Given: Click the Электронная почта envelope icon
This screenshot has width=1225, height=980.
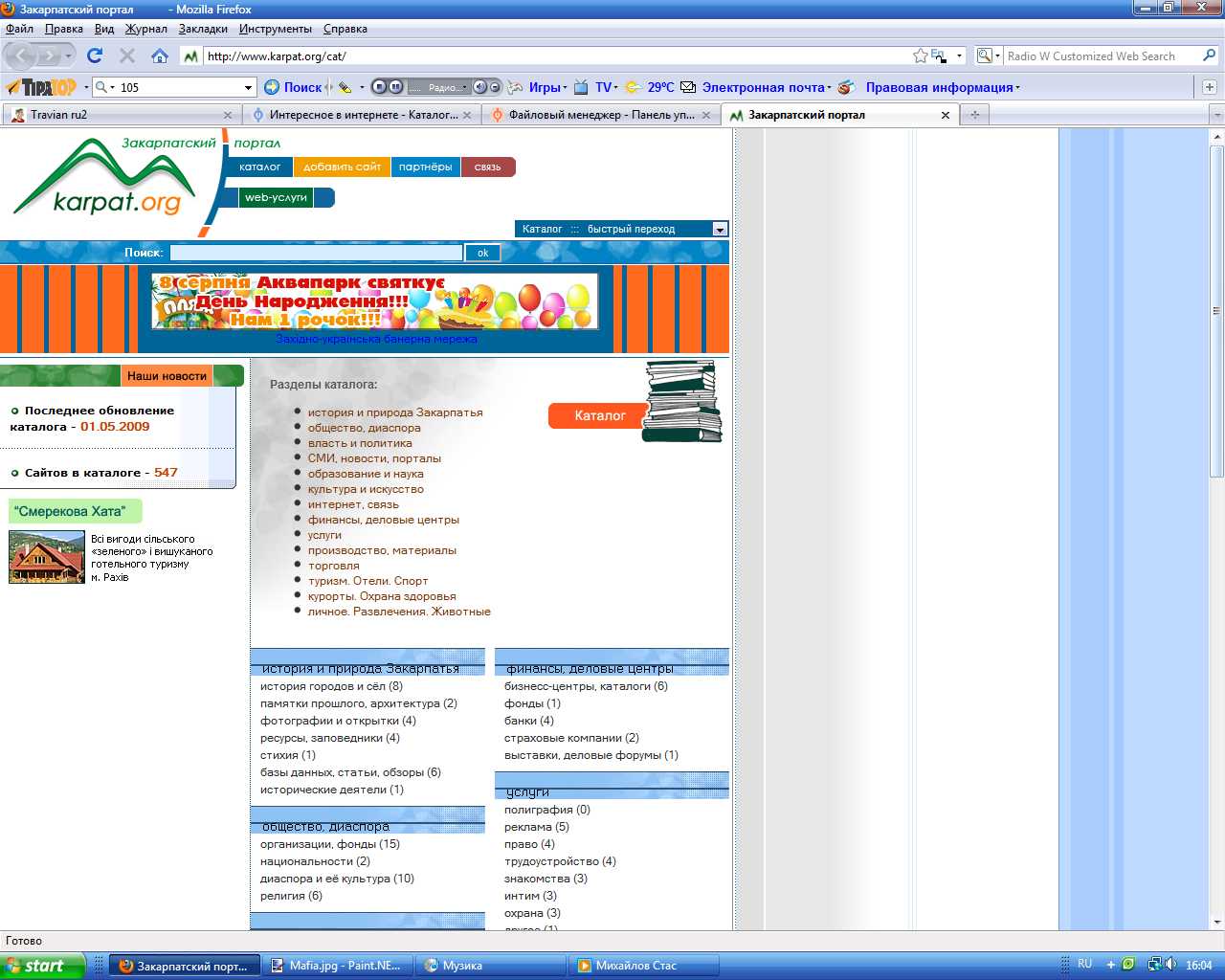Looking at the screenshot, I should click(x=688, y=87).
